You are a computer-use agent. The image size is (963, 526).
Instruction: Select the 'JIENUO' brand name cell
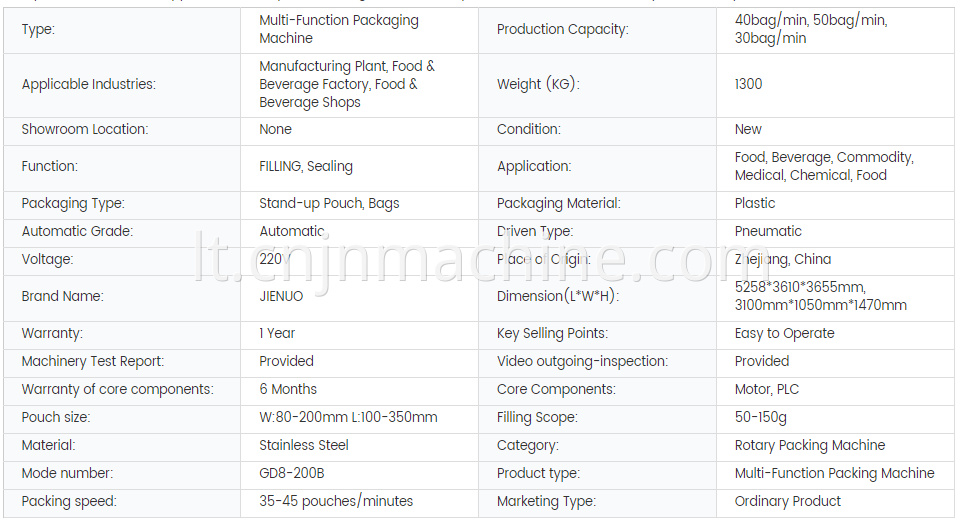point(359,297)
